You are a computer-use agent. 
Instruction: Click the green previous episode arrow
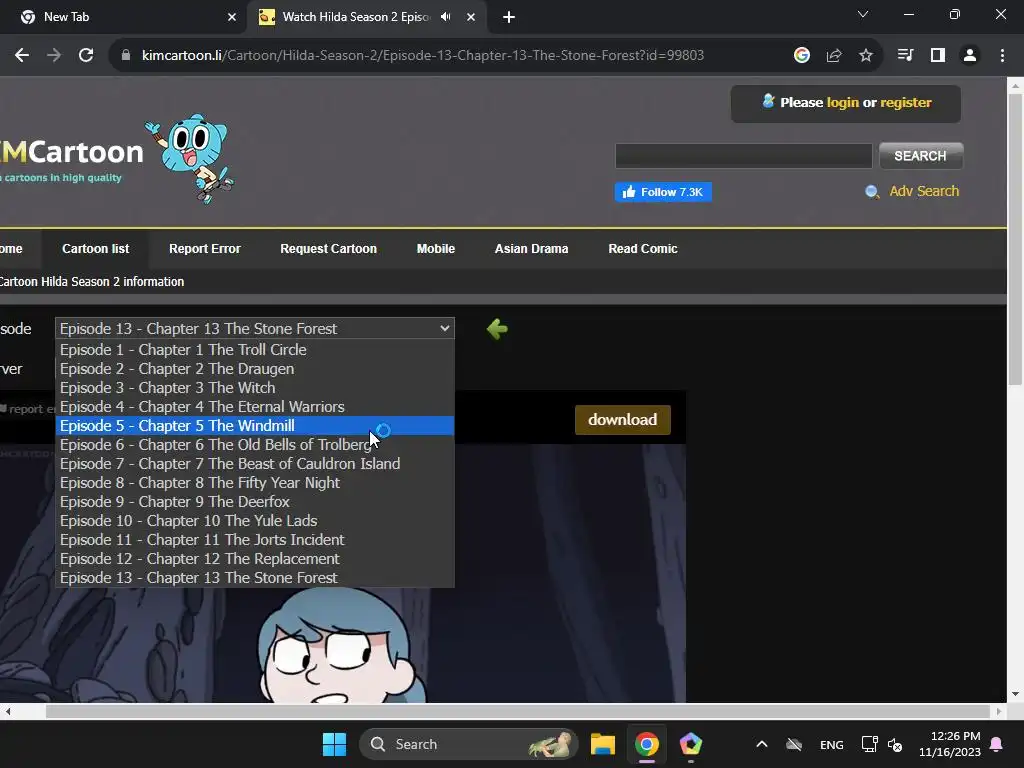[497, 328]
